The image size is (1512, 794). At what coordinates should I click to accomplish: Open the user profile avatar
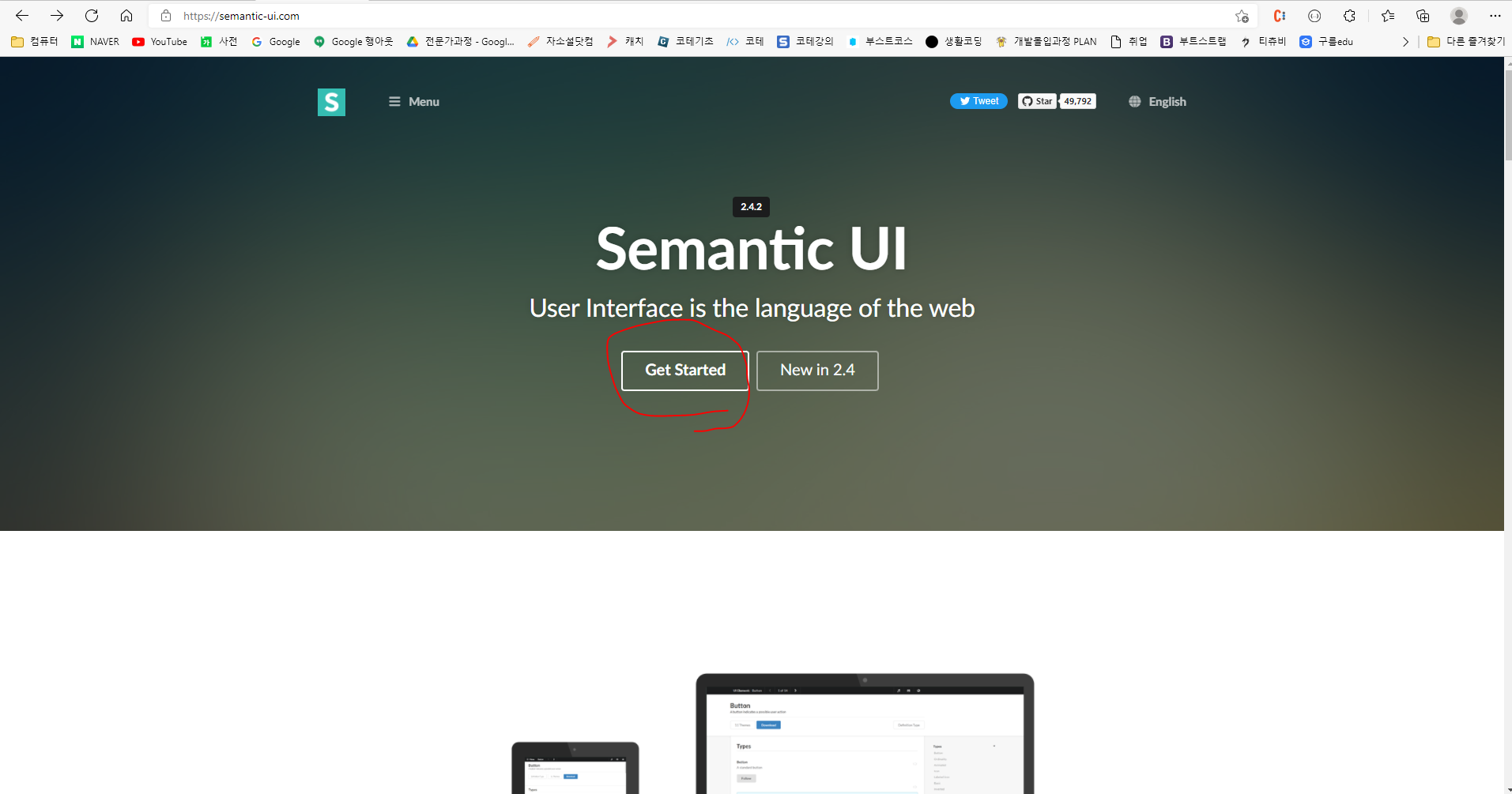point(1459,16)
